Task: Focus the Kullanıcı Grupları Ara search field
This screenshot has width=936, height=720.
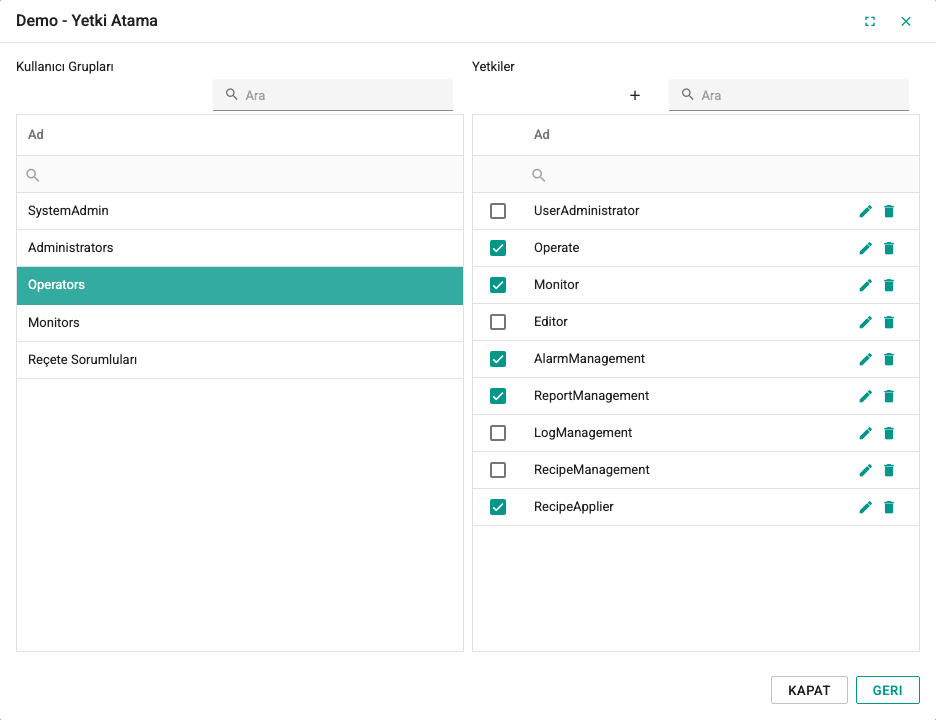Action: click(x=333, y=95)
